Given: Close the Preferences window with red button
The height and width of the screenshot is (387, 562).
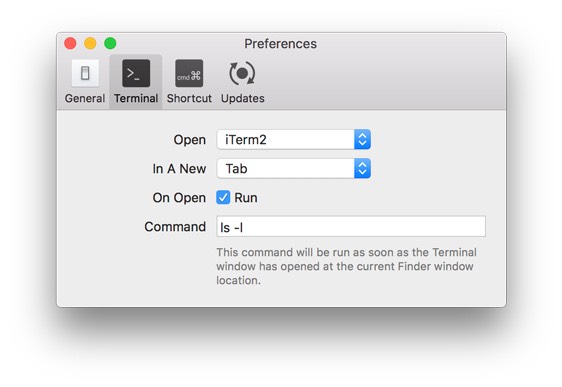Looking at the screenshot, I should click(70, 43).
